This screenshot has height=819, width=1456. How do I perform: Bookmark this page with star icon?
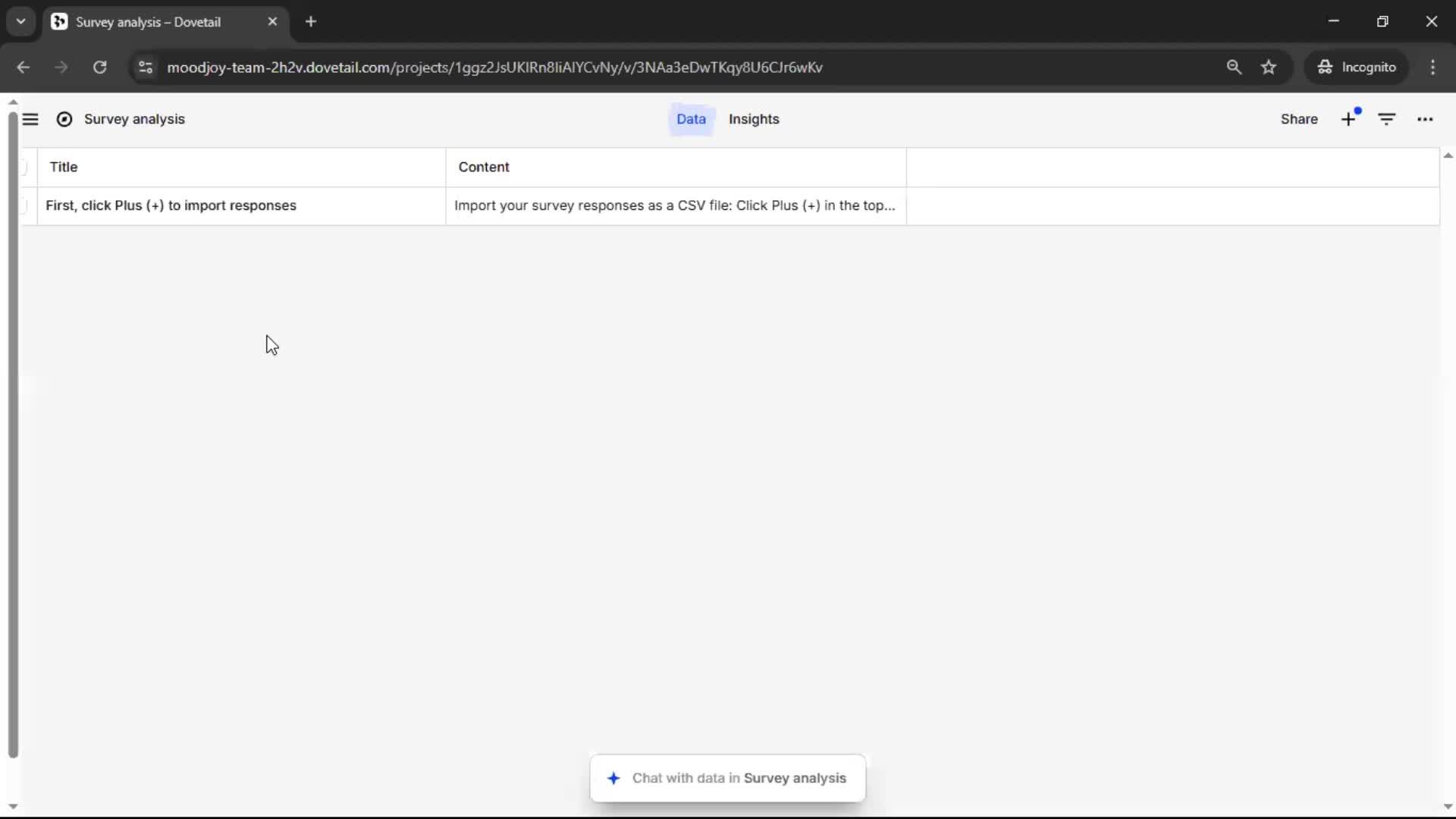[x=1269, y=67]
